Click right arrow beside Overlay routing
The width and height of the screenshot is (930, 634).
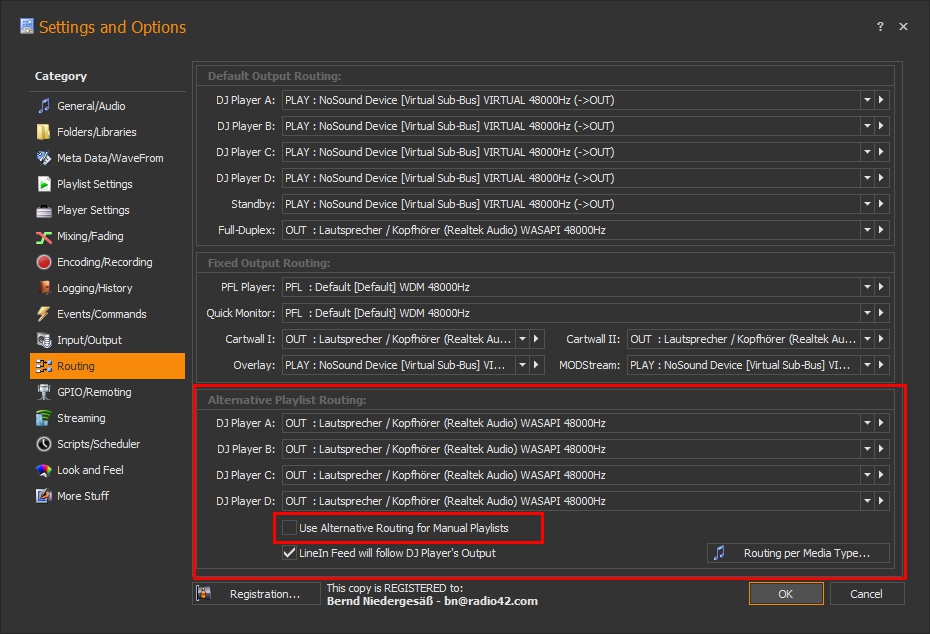point(536,365)
